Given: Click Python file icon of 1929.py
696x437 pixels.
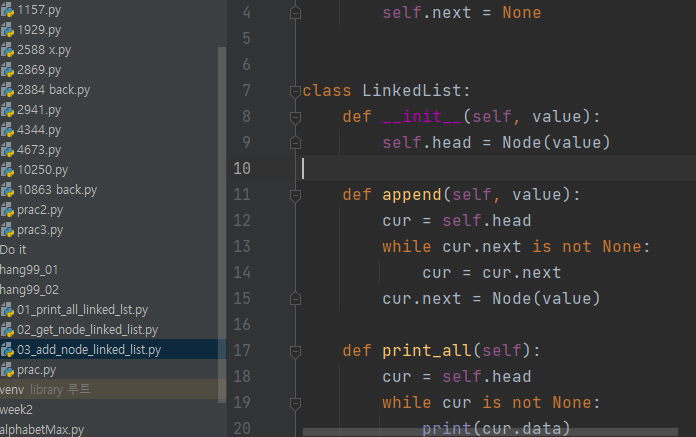Looking at the screenshot, I should 8,30.
